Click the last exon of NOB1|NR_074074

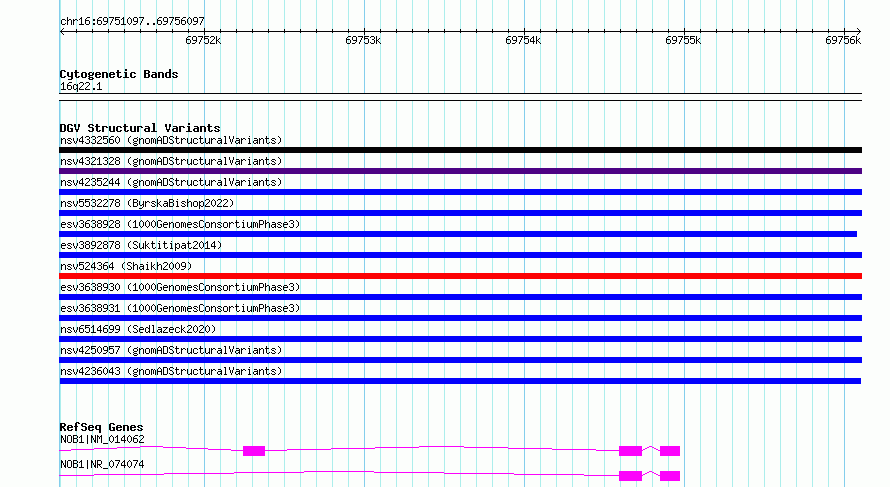(670, 476)
